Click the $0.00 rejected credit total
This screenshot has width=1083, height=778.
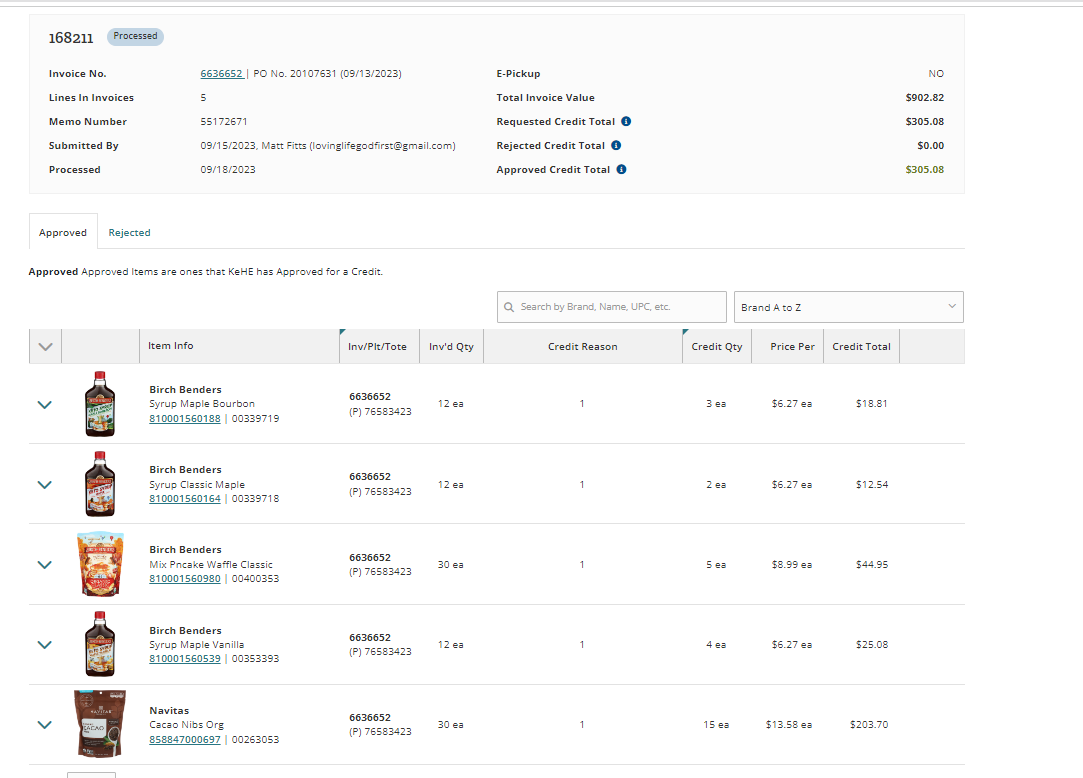point(930,145)
